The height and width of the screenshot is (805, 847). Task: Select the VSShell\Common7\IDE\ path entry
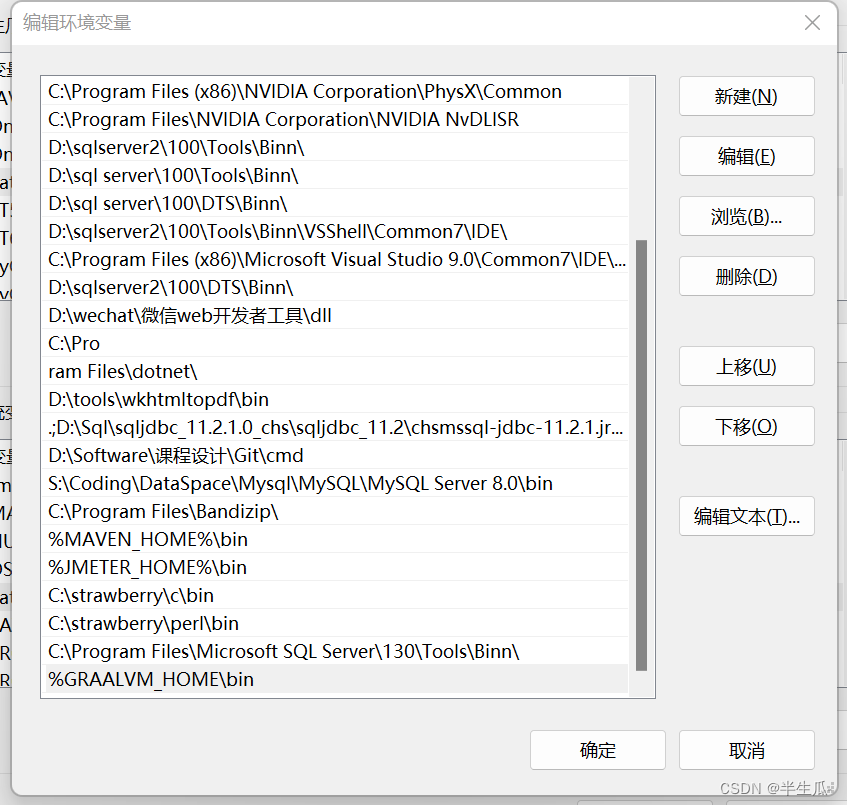click(335, 232)
